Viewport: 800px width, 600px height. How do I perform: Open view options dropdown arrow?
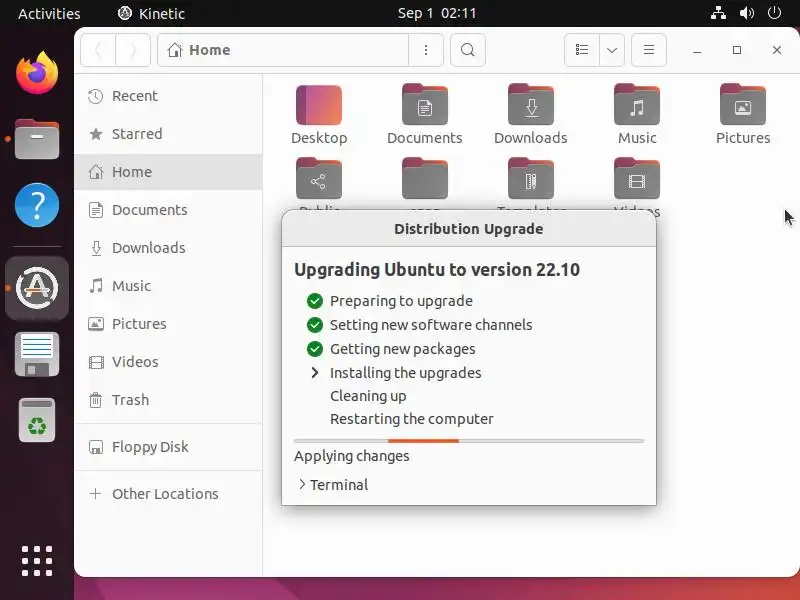(612, 50)
